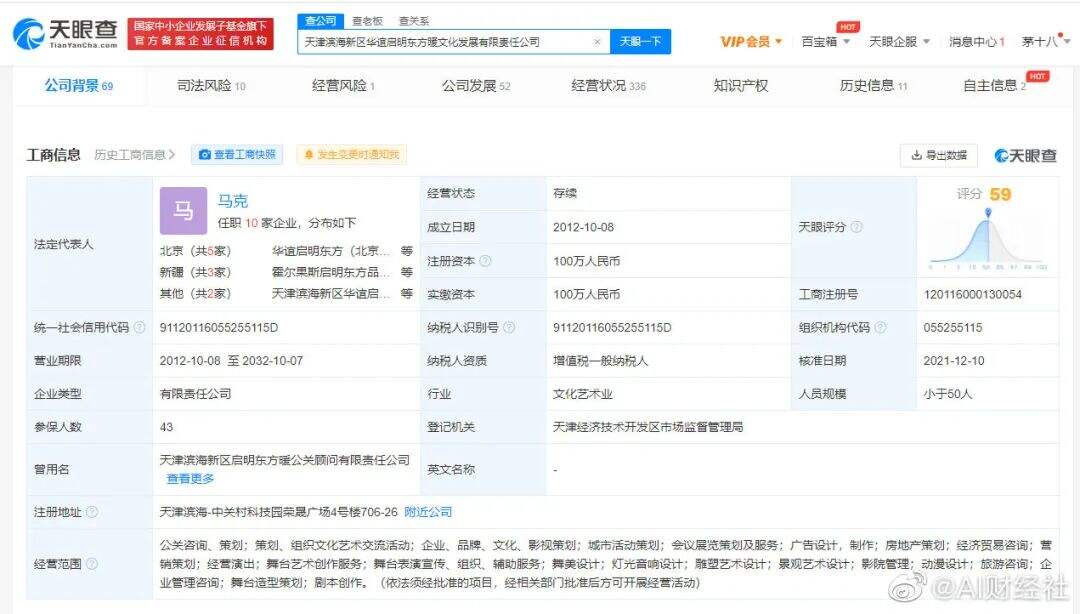
Task: Switch to the 公司背景 tab
Action: 79,85
